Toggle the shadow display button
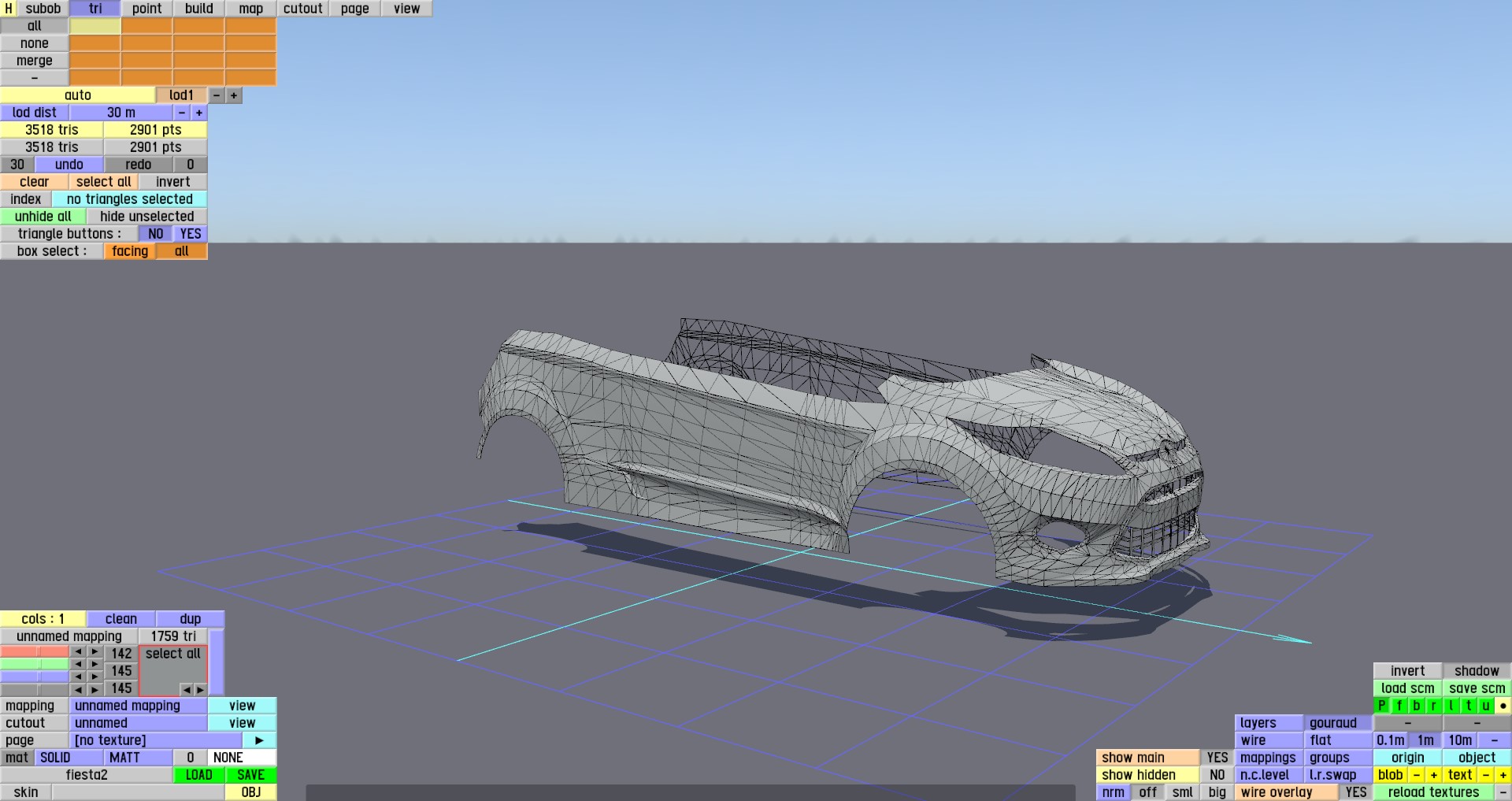This screenshot has height=801, width=1512. click(1477, 671)
